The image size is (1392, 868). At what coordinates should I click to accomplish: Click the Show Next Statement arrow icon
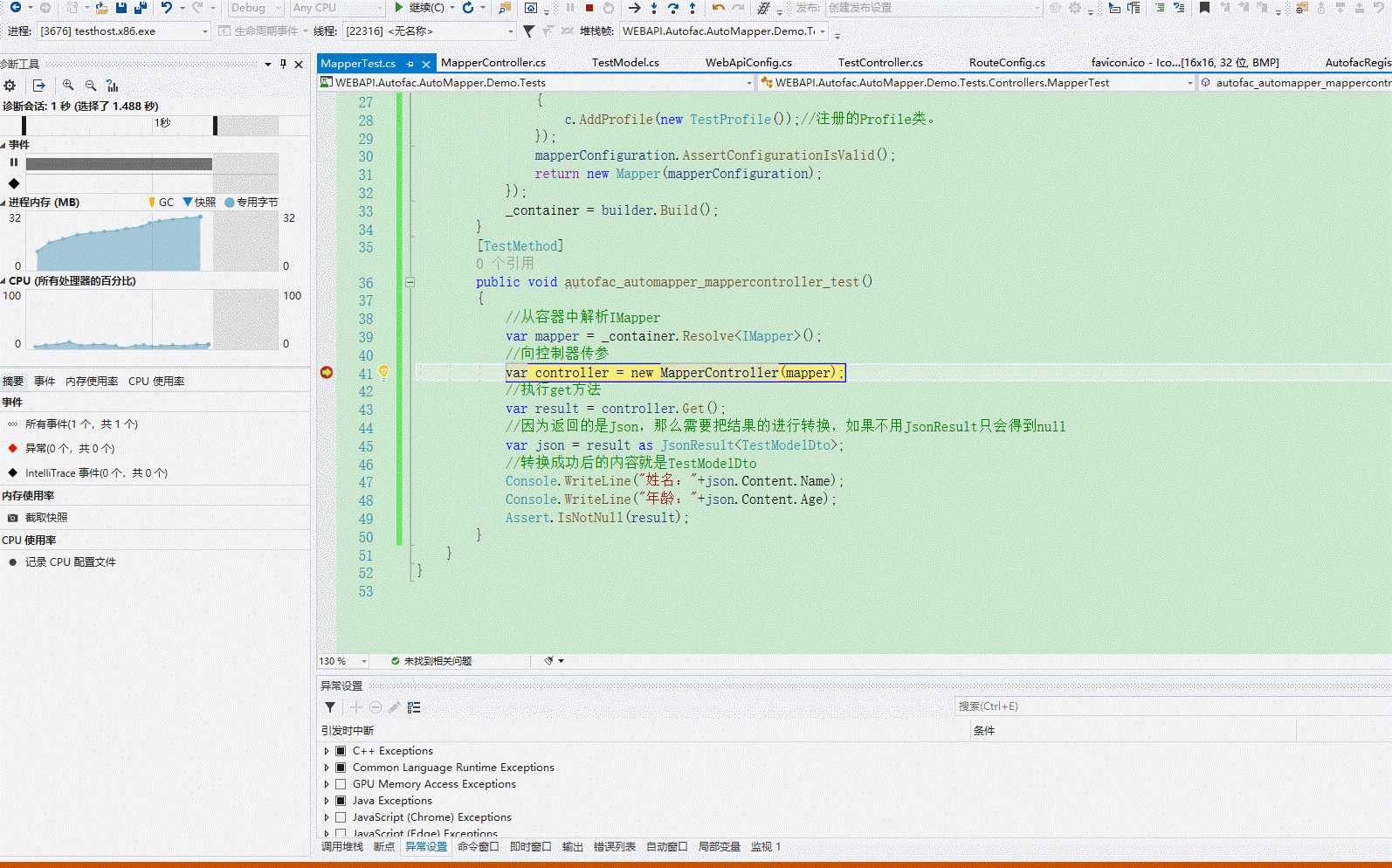click(x=634, y=8)
